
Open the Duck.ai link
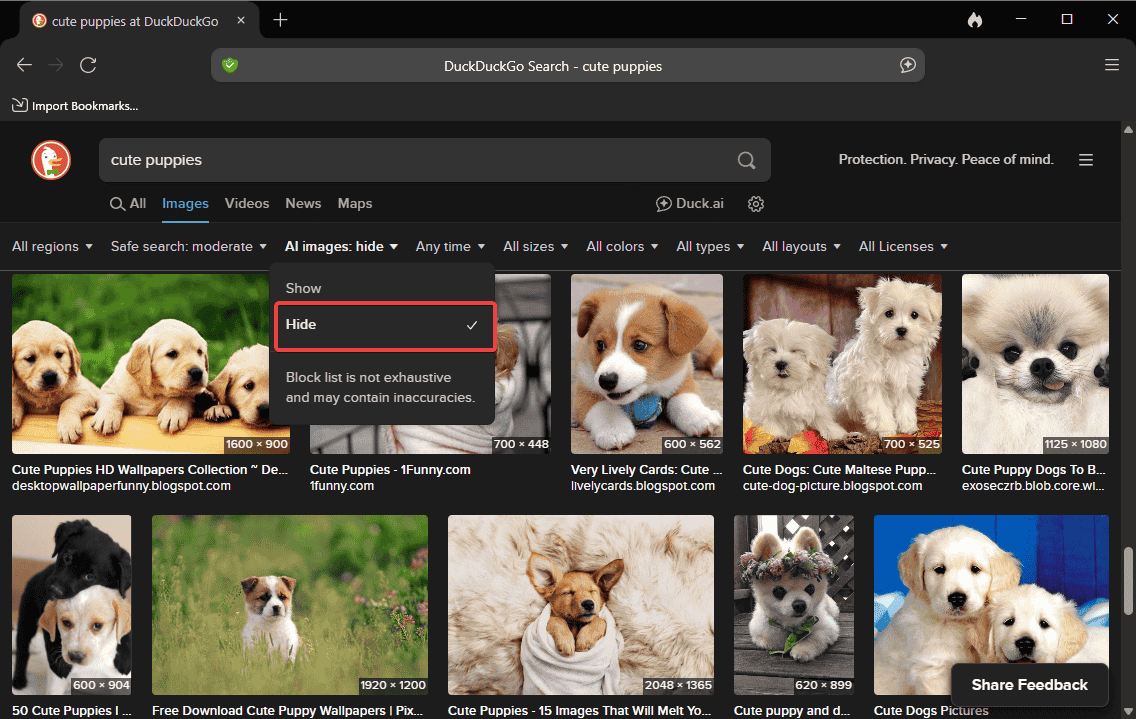(689, 204)
